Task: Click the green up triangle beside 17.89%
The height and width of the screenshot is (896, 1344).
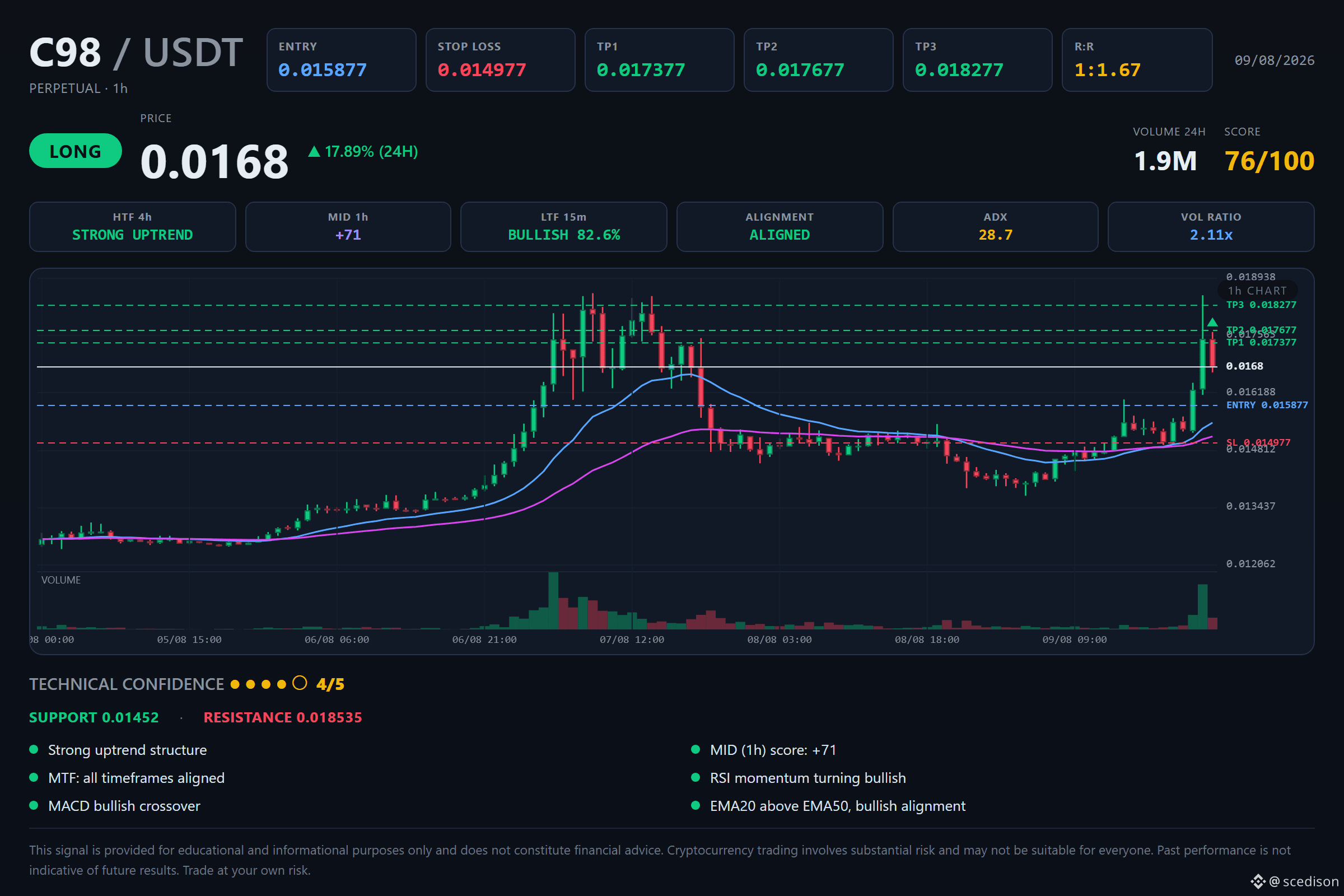Action: tap(314, 151)
